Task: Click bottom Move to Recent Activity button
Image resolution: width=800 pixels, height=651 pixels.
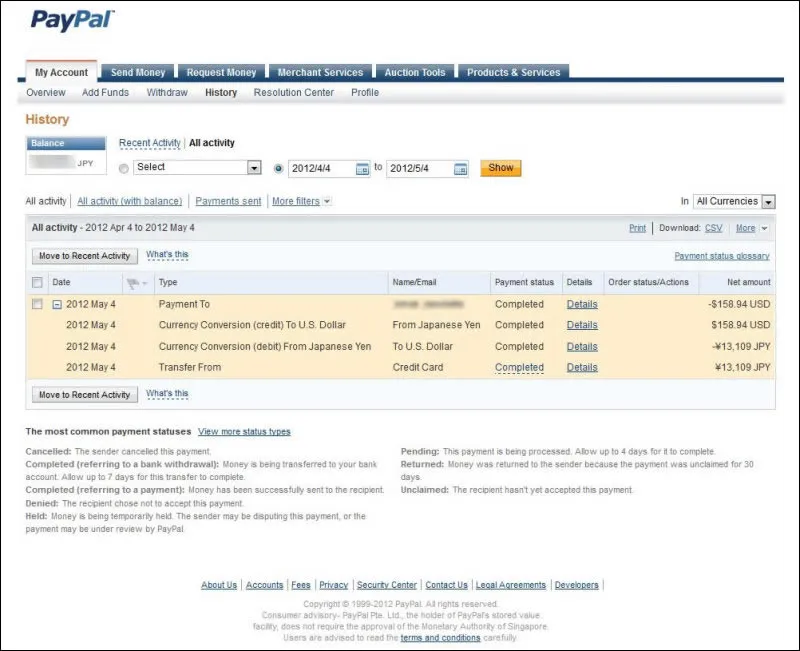Action: coord(85,394)
